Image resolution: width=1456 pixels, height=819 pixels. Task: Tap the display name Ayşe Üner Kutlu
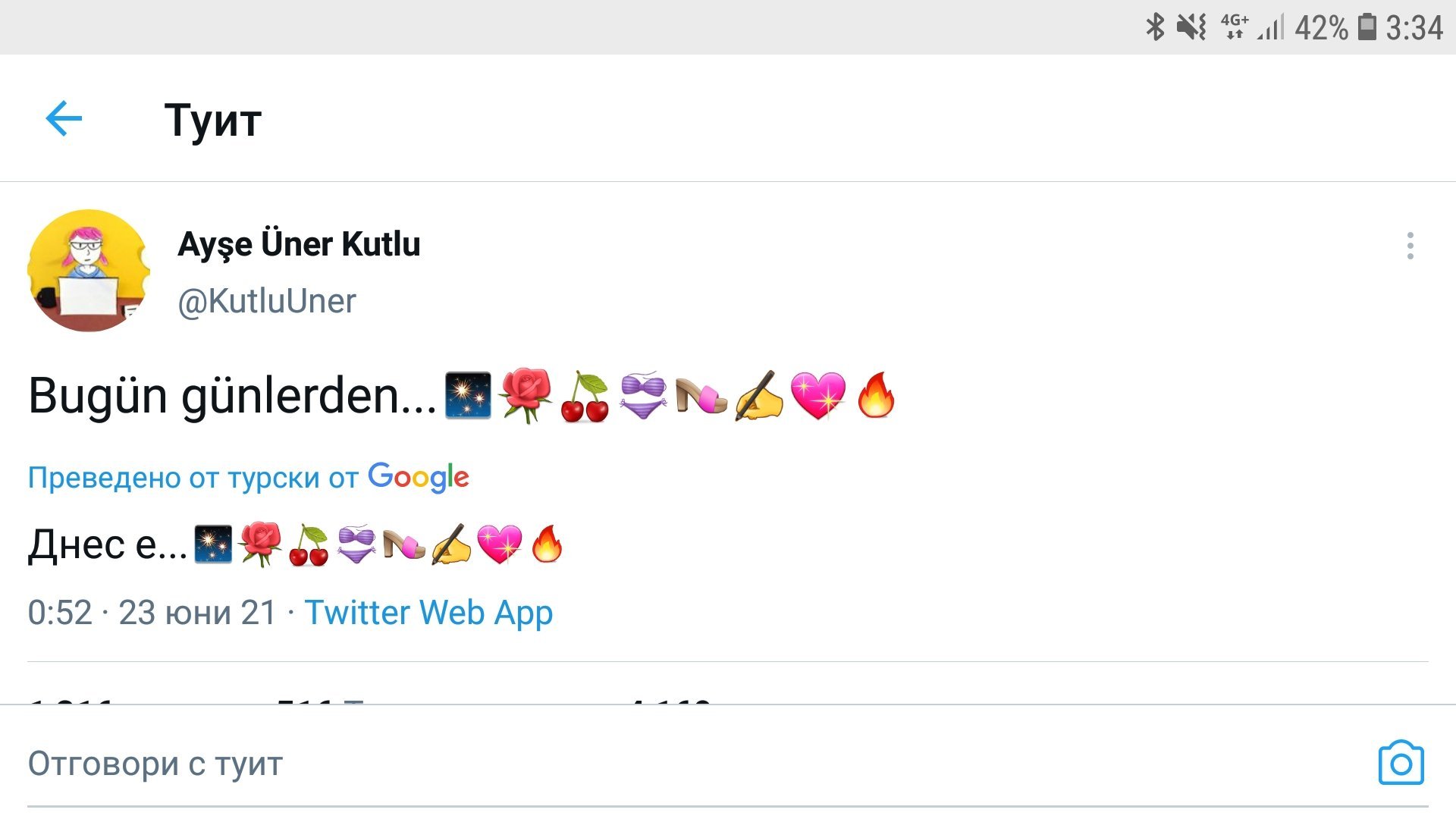299,244
